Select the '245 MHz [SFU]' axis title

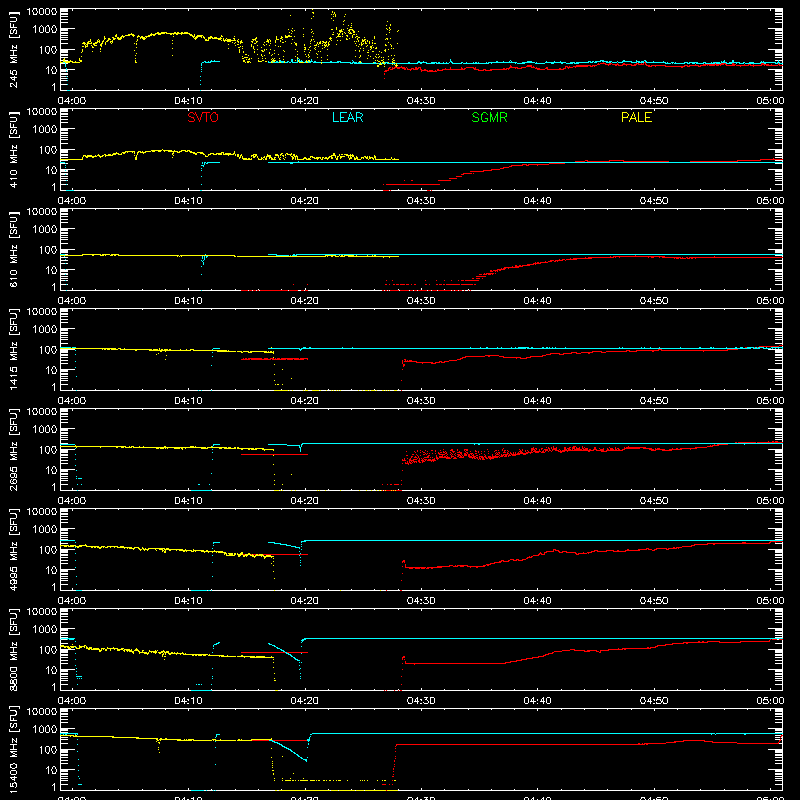point(13,49)
